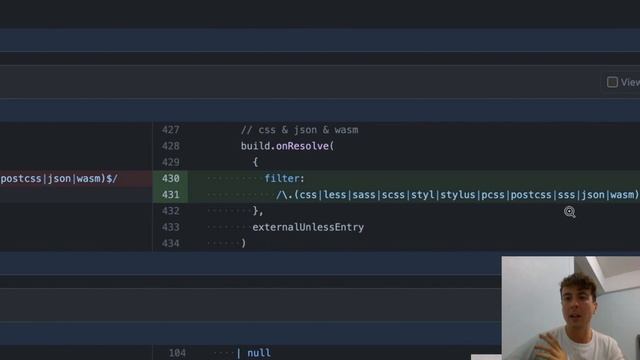The width and height of the screenshot is (640, 360).
Task: Click the '| null' code line
Action: (253, 353)
